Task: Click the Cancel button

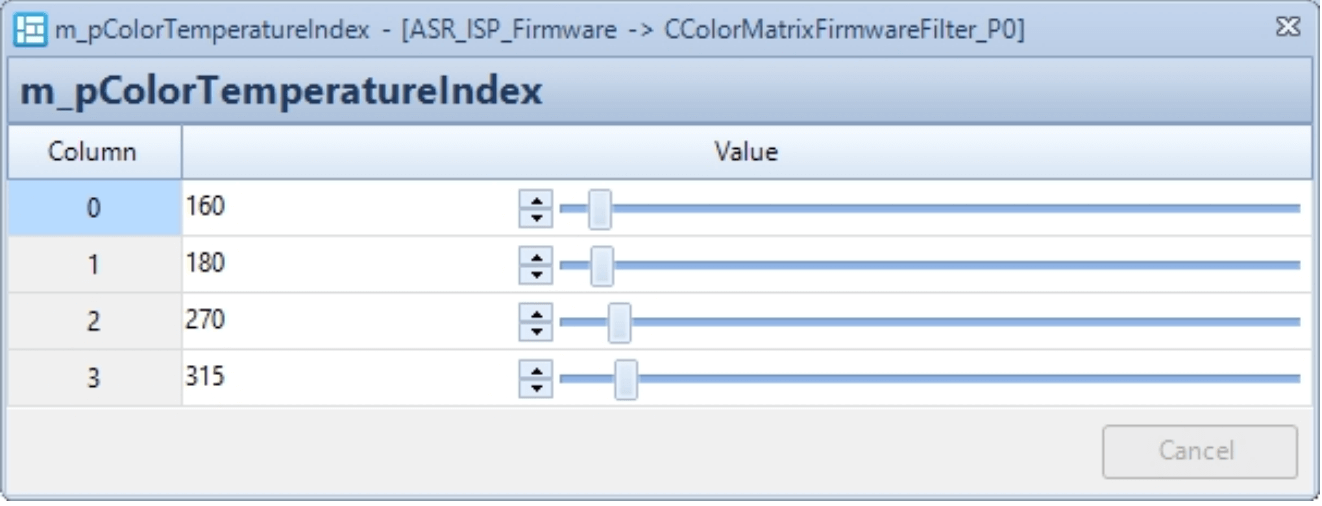Action: (1199, 450)
